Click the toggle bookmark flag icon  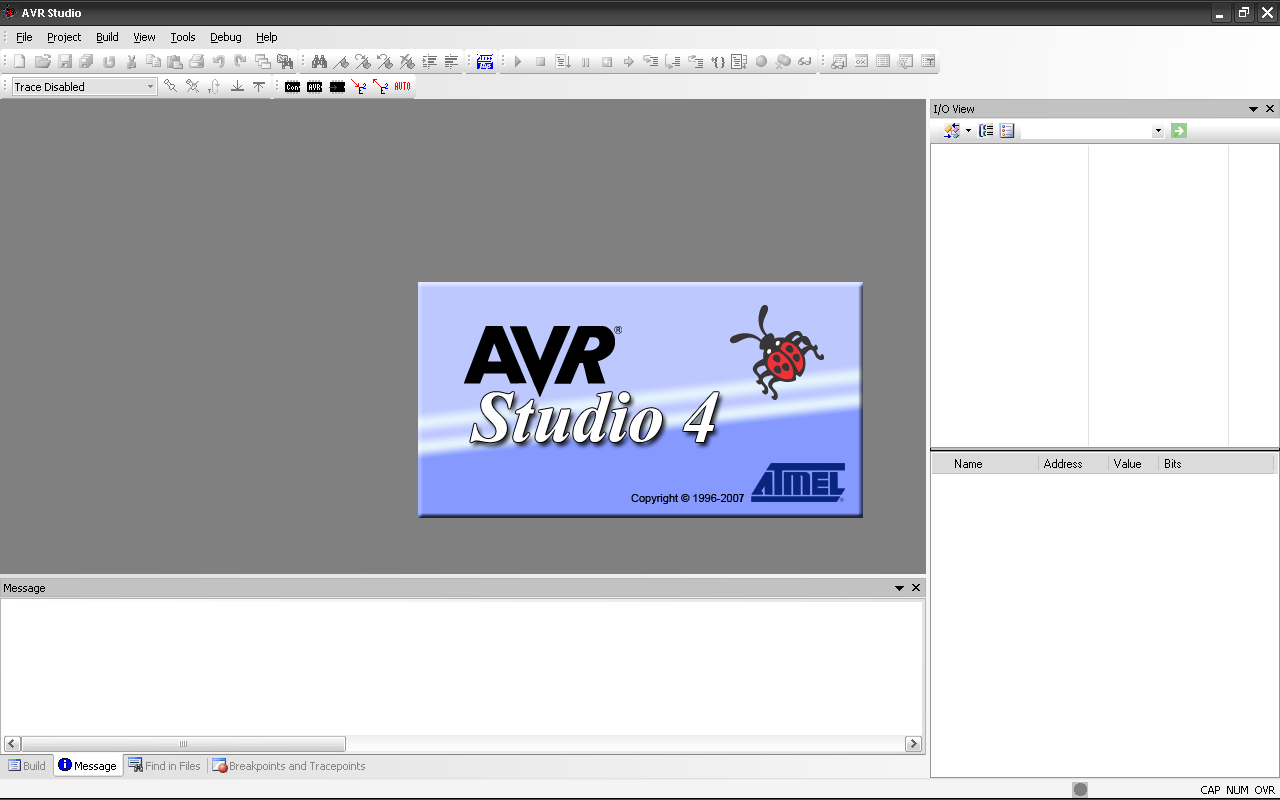(x=341, y=62)
